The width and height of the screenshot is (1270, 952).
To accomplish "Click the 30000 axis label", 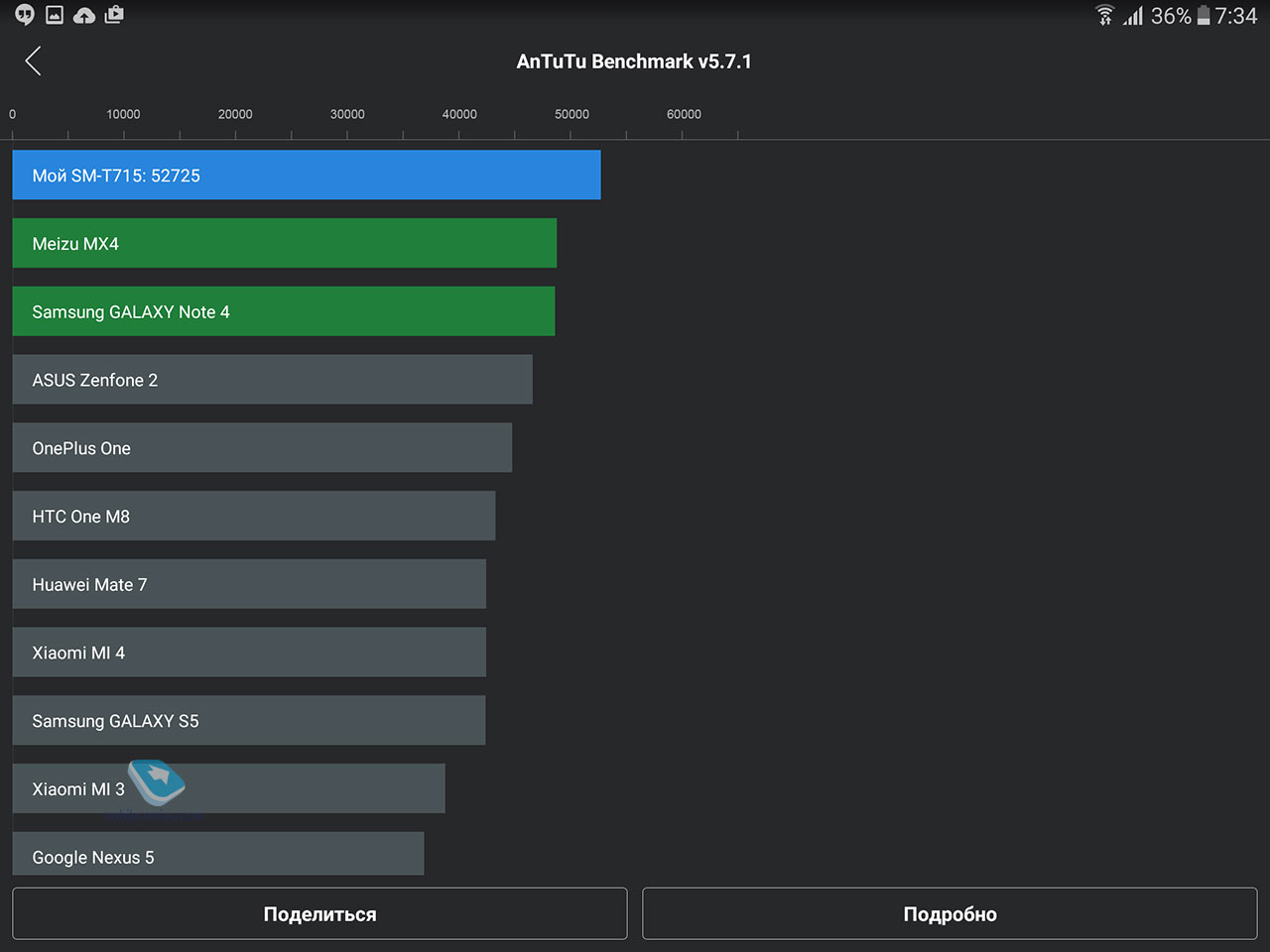I will click(x=347, y=114).
